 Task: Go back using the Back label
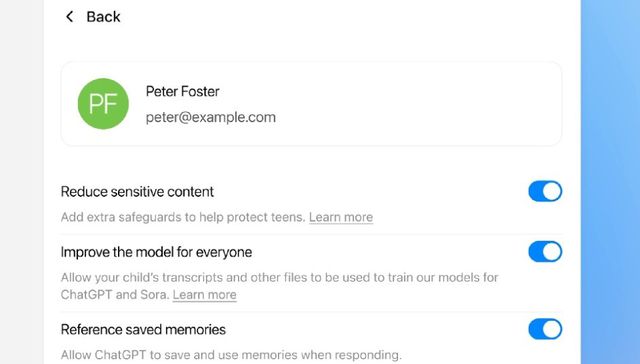pos(103,17)
